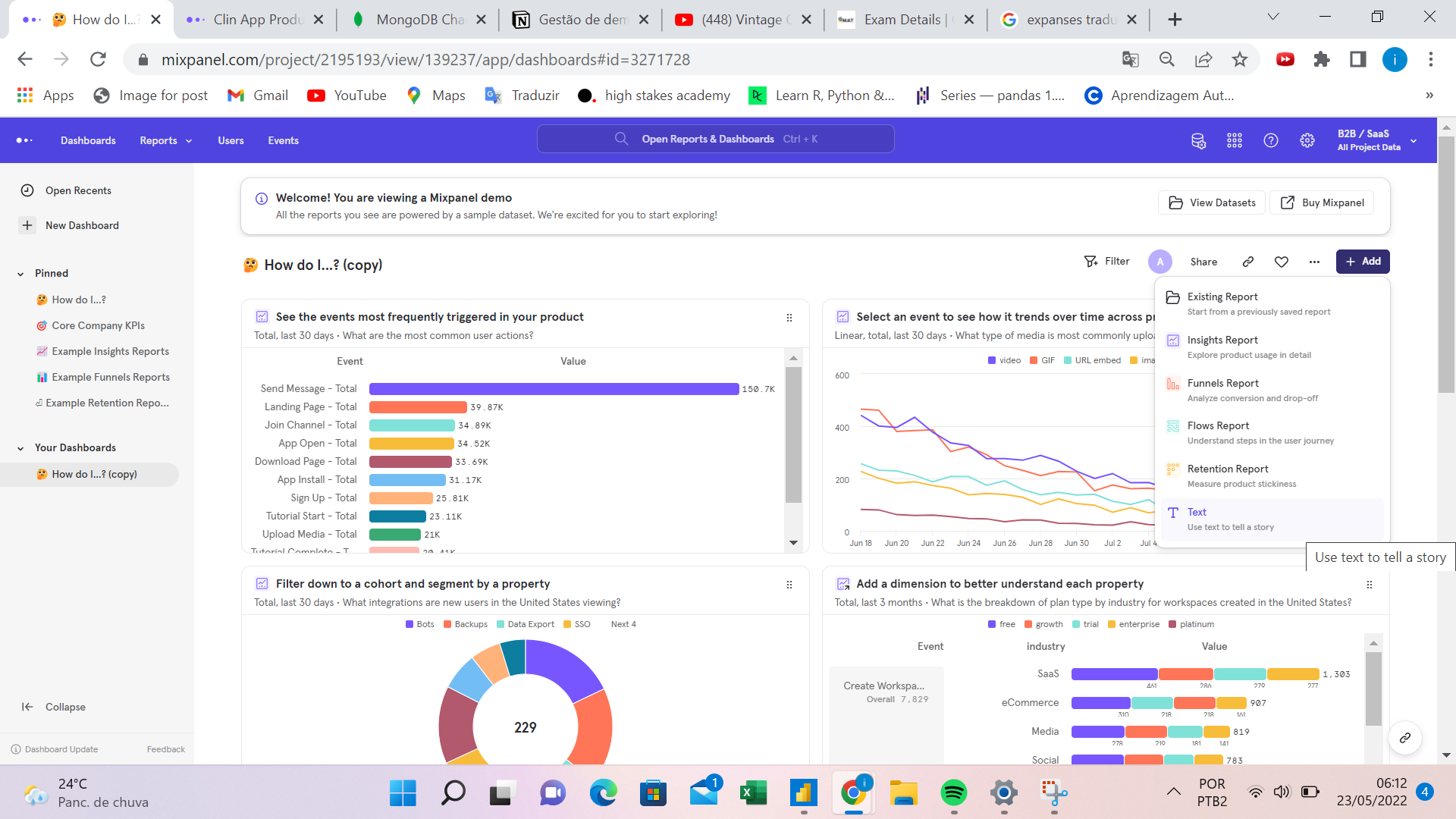This screenshot has height=819, width=1456.
Task: Open kebab menu on cohort segment card
Action: click(789, 585)
